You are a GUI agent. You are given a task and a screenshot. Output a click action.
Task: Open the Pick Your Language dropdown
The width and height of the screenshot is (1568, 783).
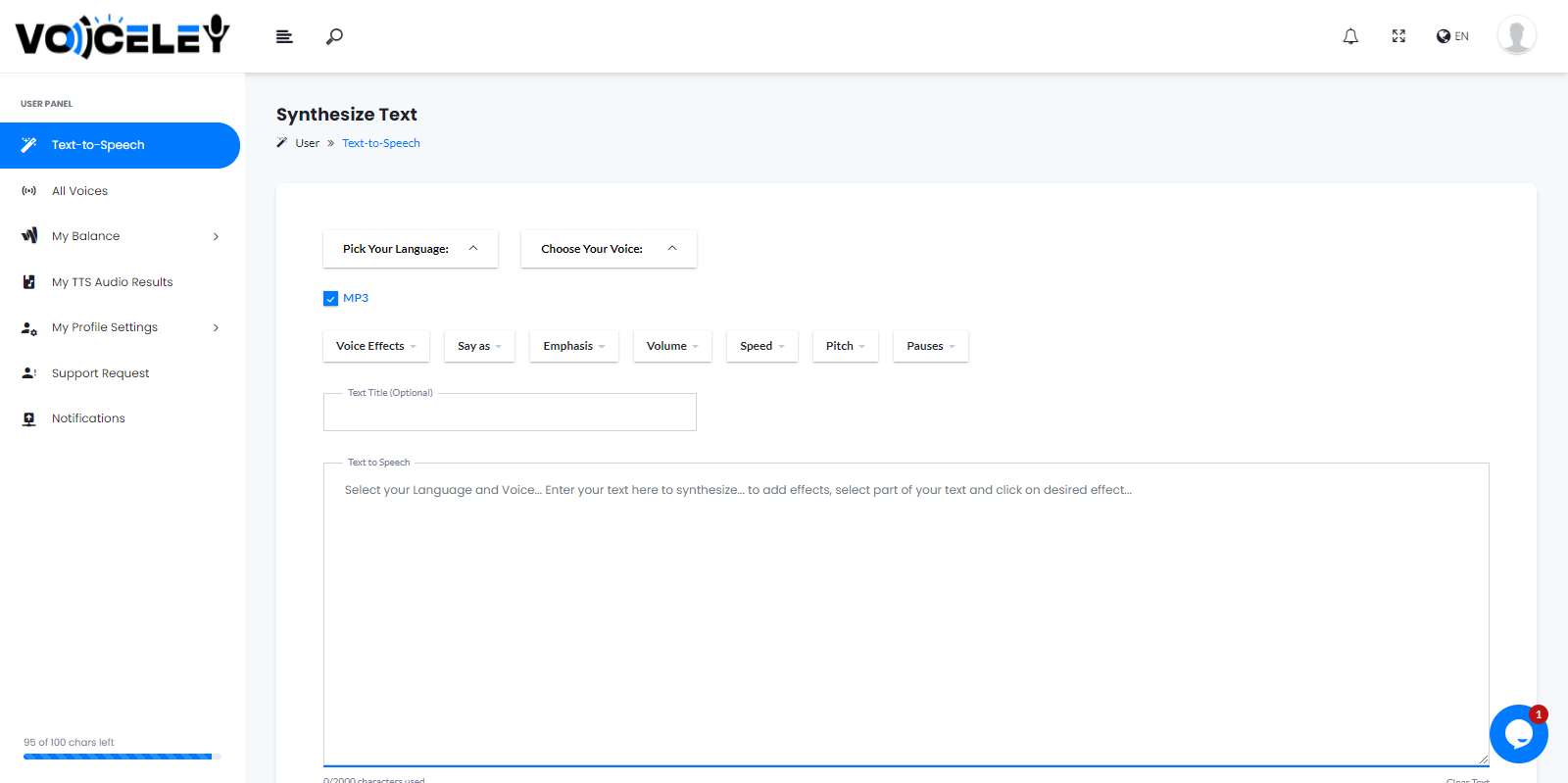(411, 249)
